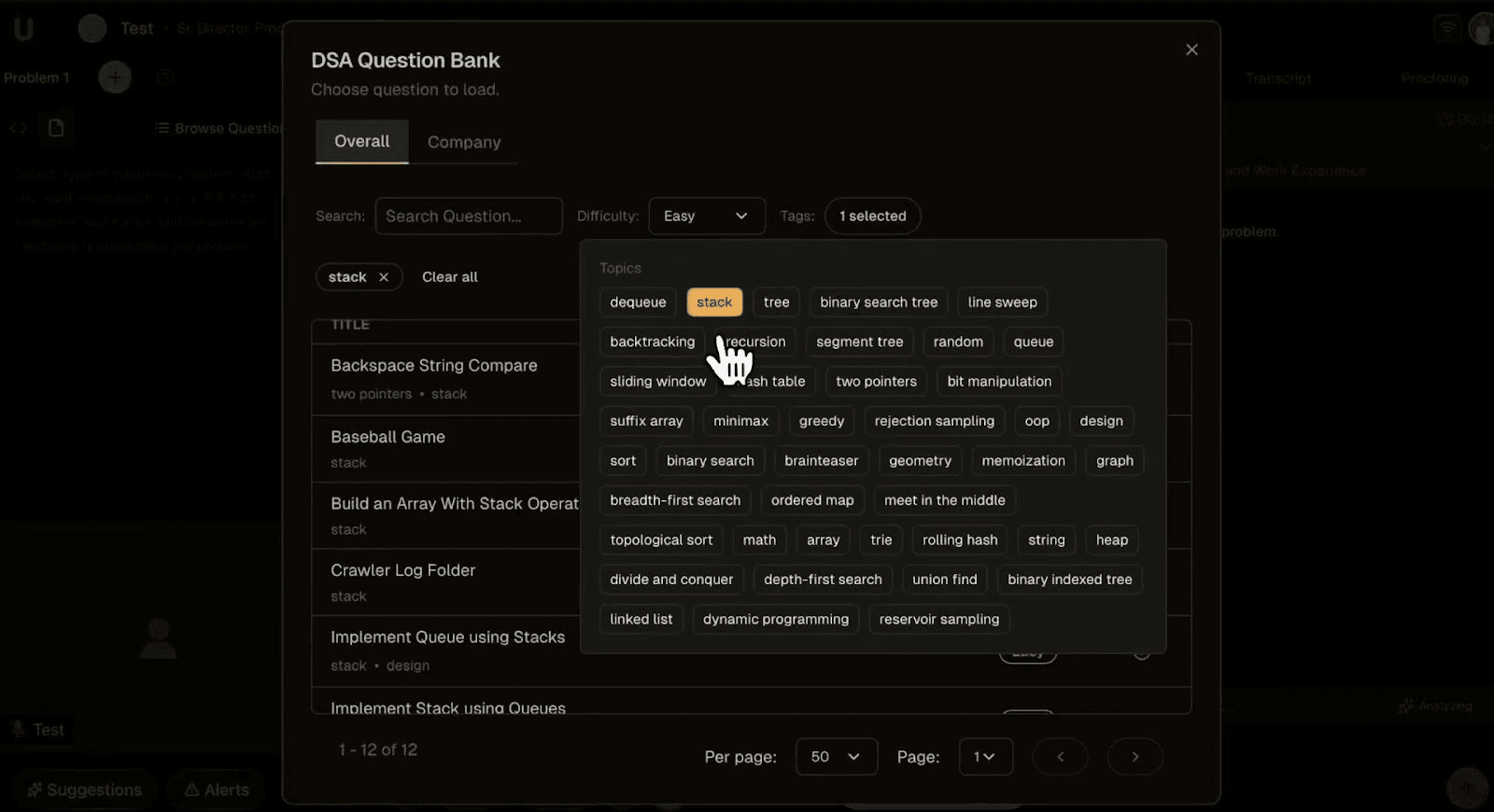Select the queue tag
Viewport: 1494px width, 812px height.
click(1034, 342)
